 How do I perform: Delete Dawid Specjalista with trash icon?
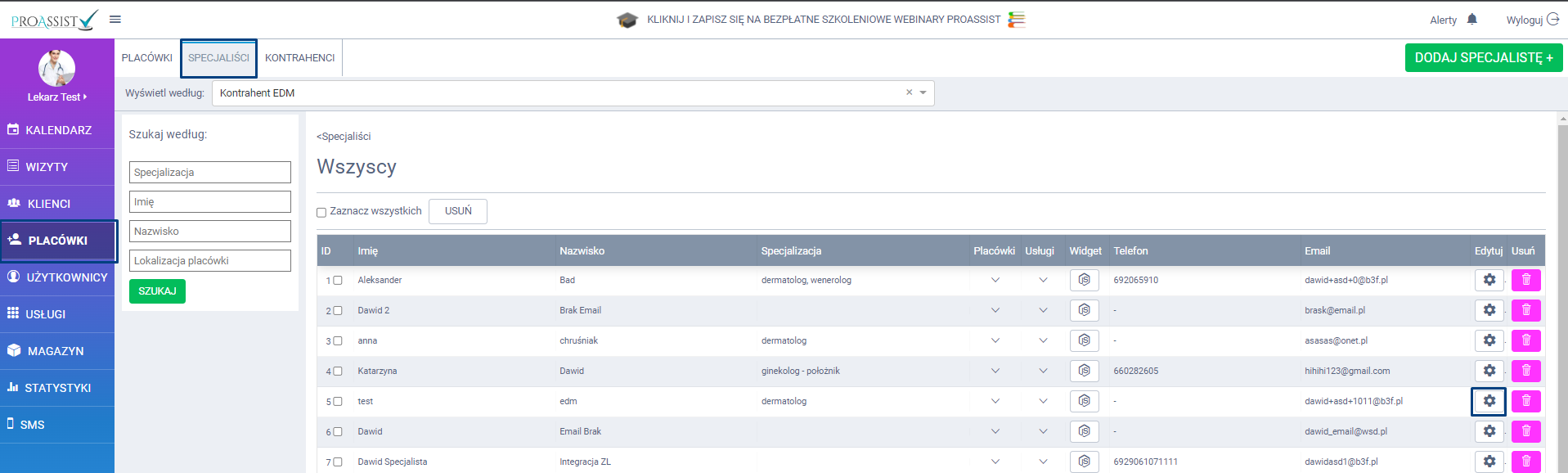(1526, 462)
